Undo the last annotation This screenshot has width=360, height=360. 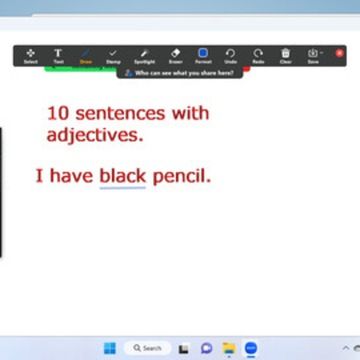[x=230, y=56]
